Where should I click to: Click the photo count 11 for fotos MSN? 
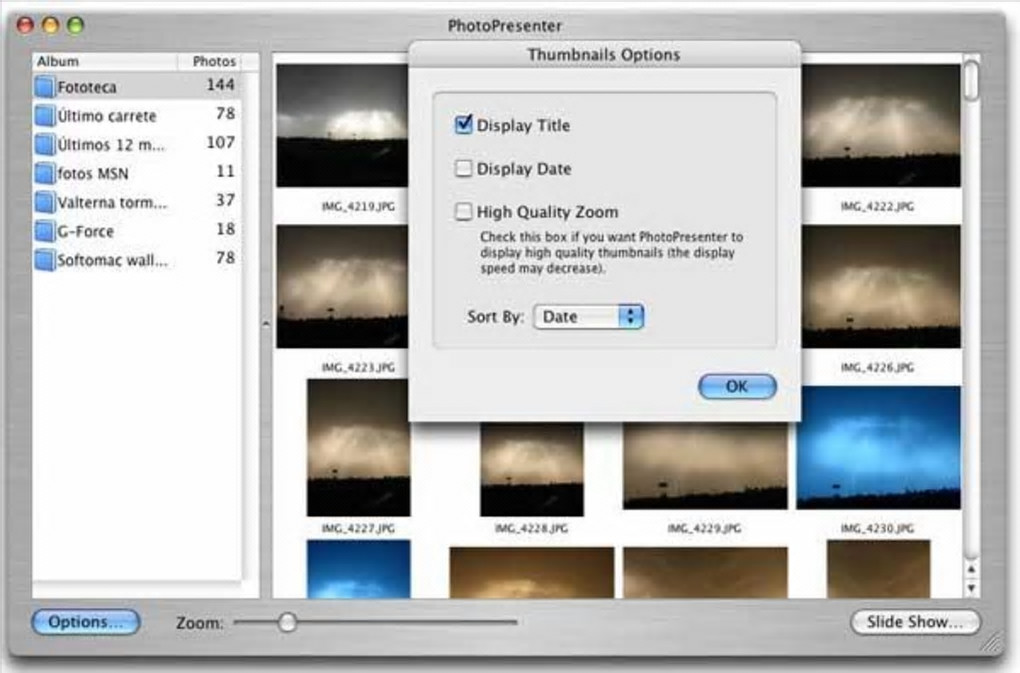point(225,171)
